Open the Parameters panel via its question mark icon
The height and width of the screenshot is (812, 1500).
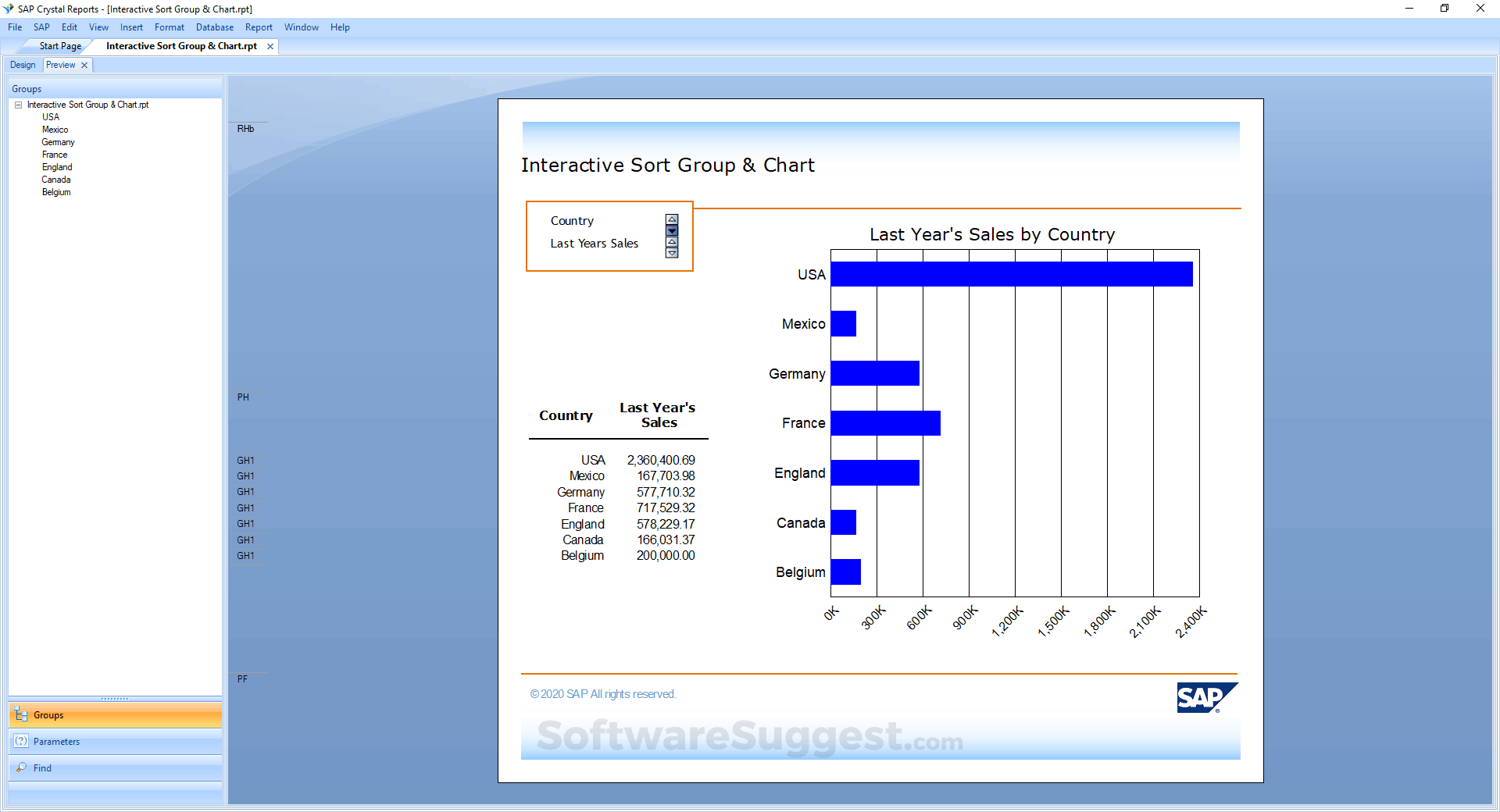(21, 742)
